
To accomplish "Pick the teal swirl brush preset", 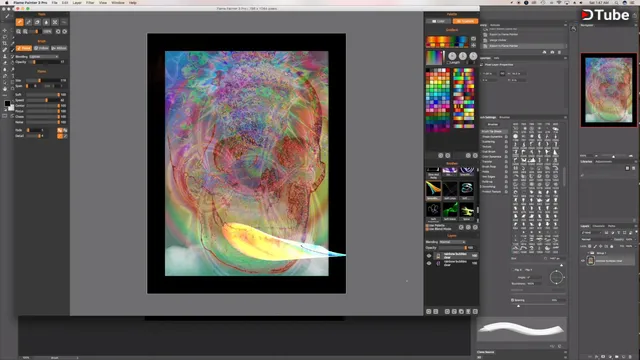I will (467, 189).
